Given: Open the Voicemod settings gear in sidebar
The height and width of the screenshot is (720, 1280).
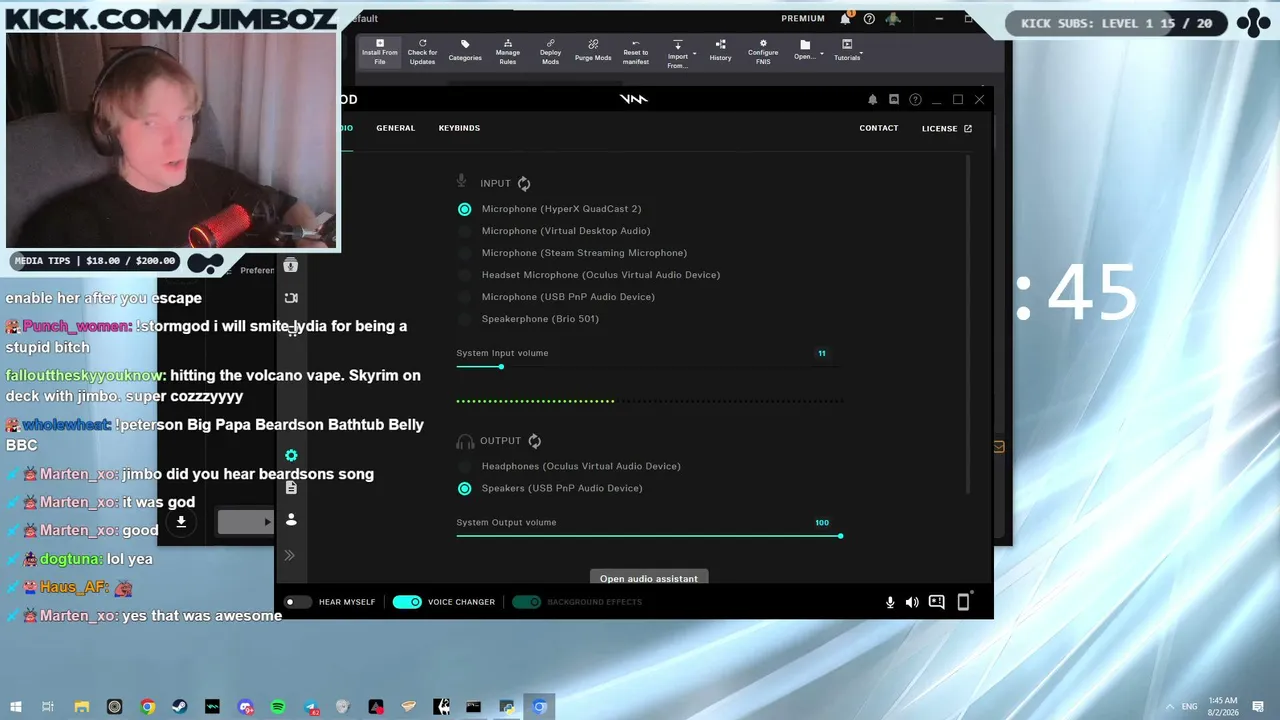Looking at the screenshot, I should (291, 455).
